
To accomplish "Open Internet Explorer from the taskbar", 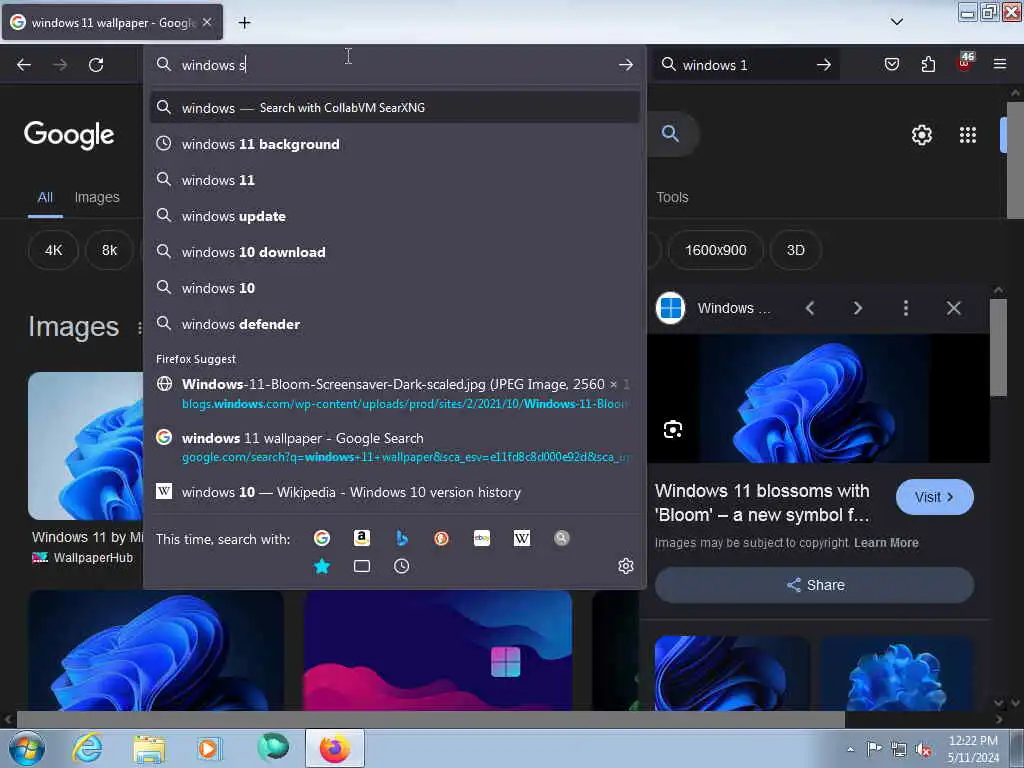I will (x=87, y=748).
